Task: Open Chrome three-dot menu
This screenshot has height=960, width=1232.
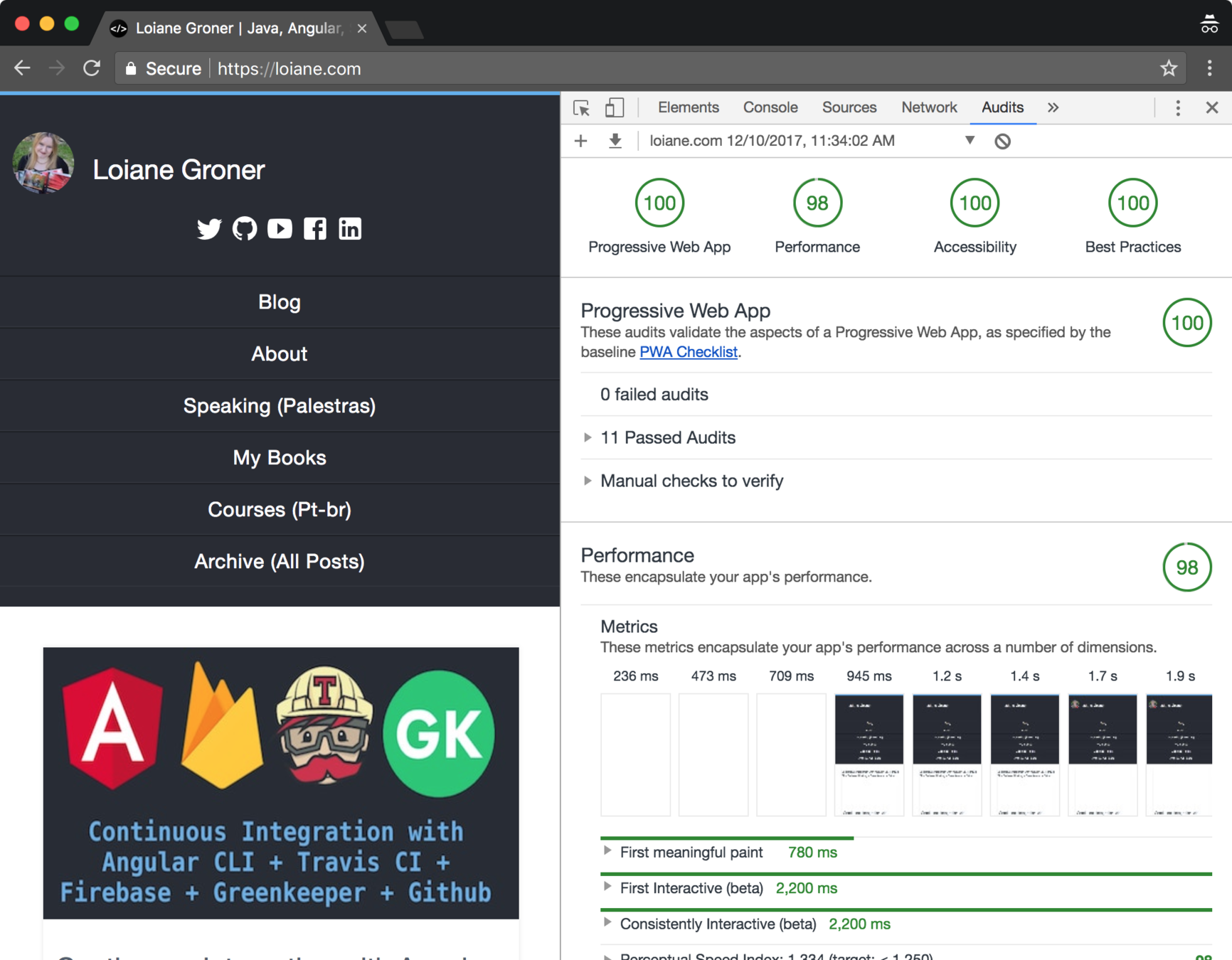Action: (1209, 69)
